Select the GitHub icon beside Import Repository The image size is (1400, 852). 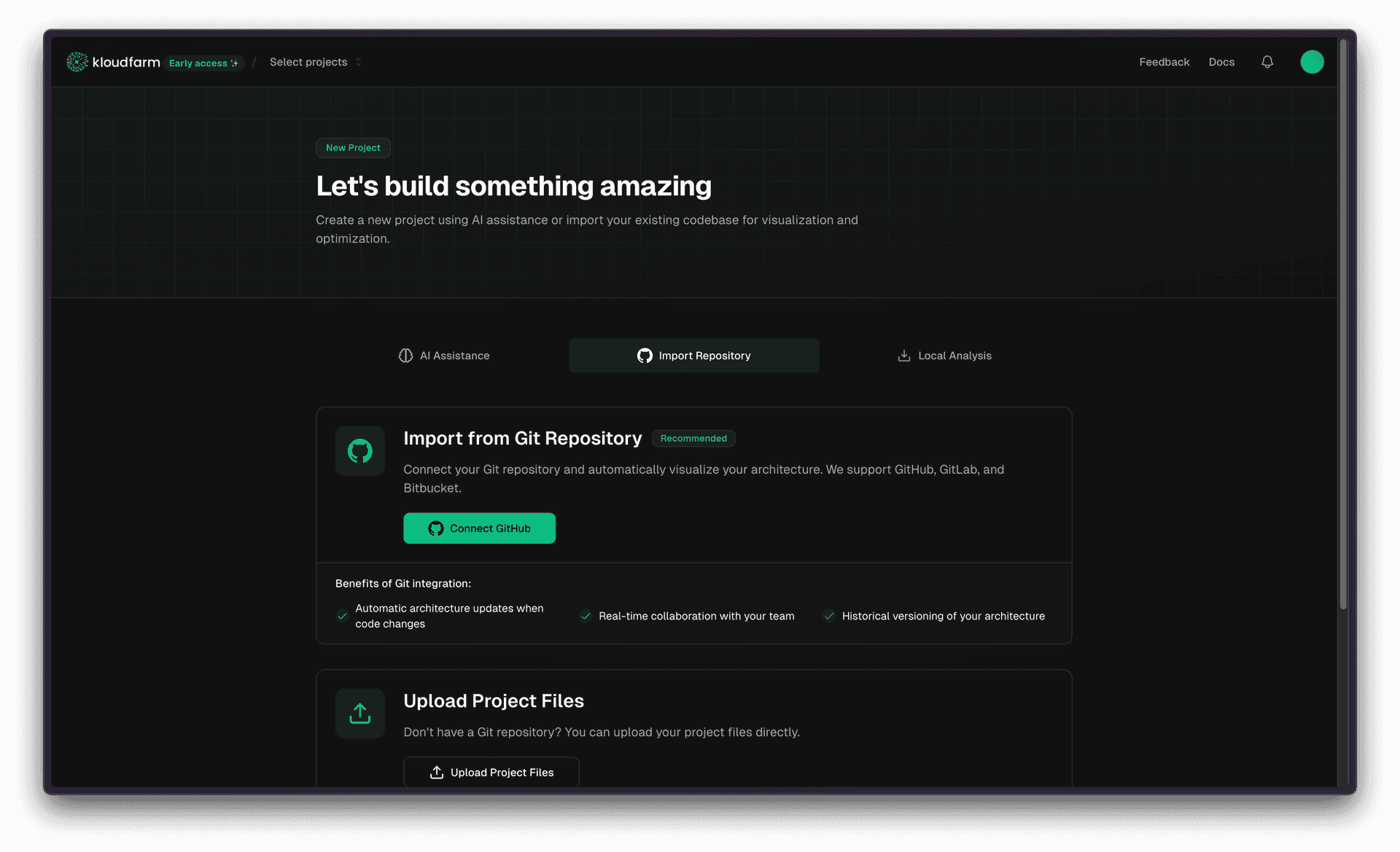pos(645,356)
